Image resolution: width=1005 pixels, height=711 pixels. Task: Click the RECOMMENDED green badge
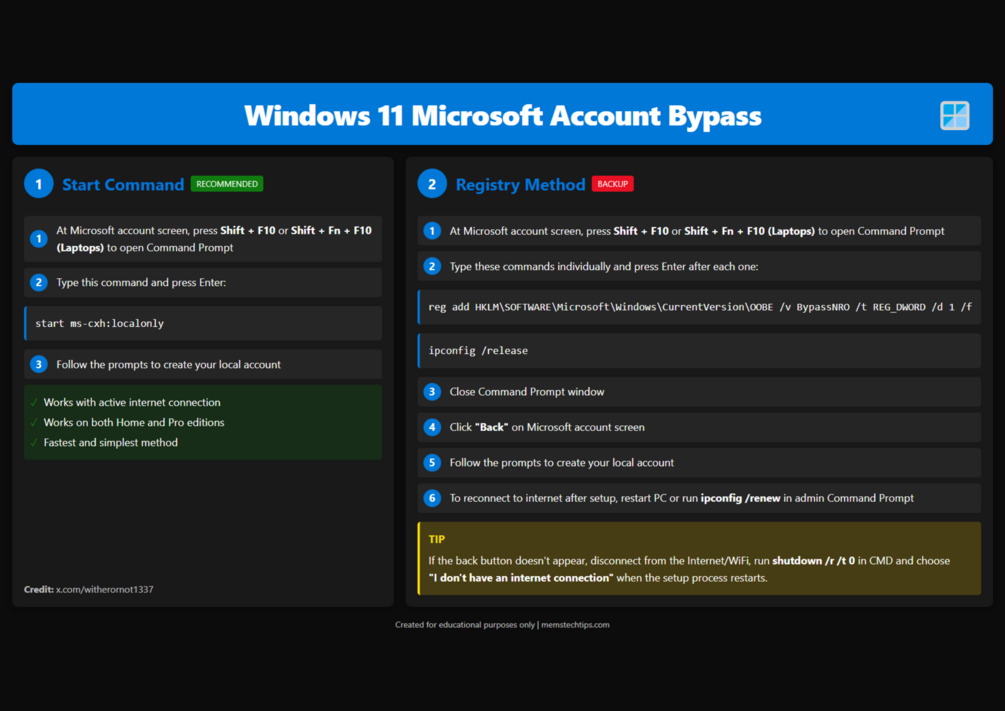tap(227, 184)
